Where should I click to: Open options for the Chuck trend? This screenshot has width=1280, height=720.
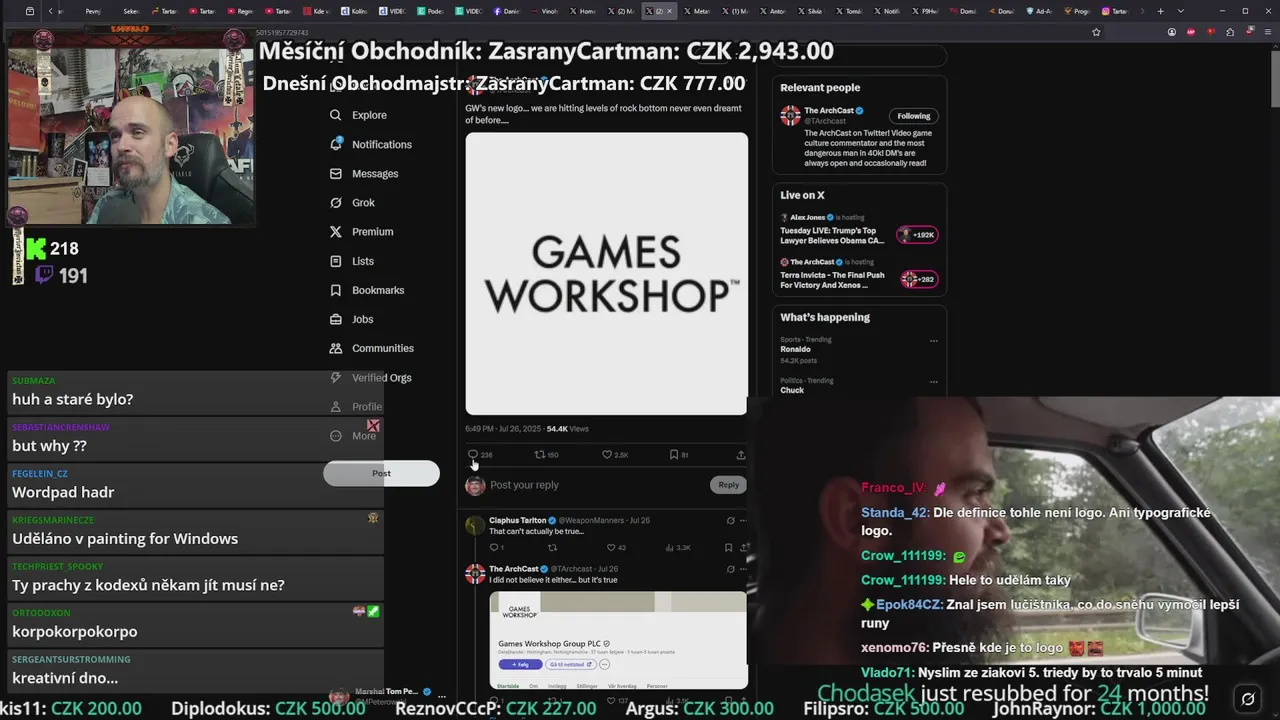tap(934, 381)
